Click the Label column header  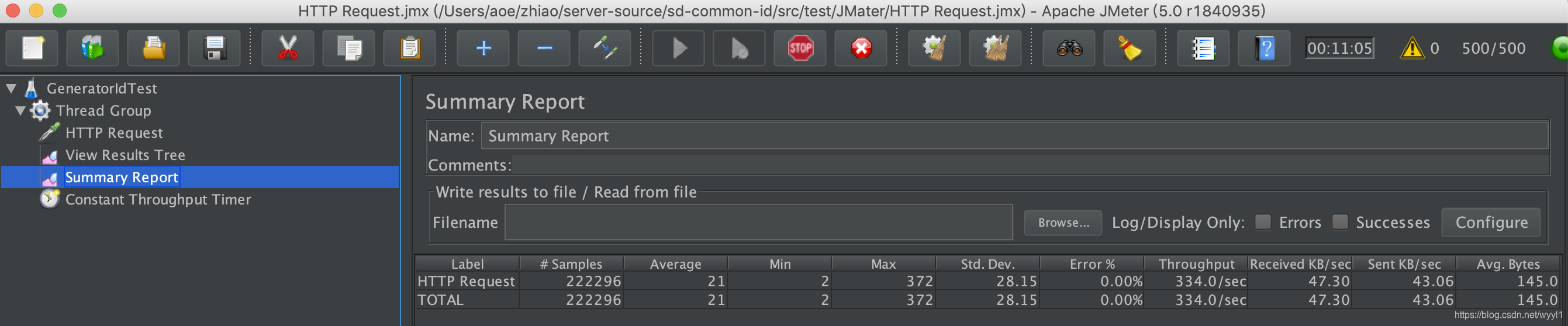pyautogui.click(x=468, y=264)
